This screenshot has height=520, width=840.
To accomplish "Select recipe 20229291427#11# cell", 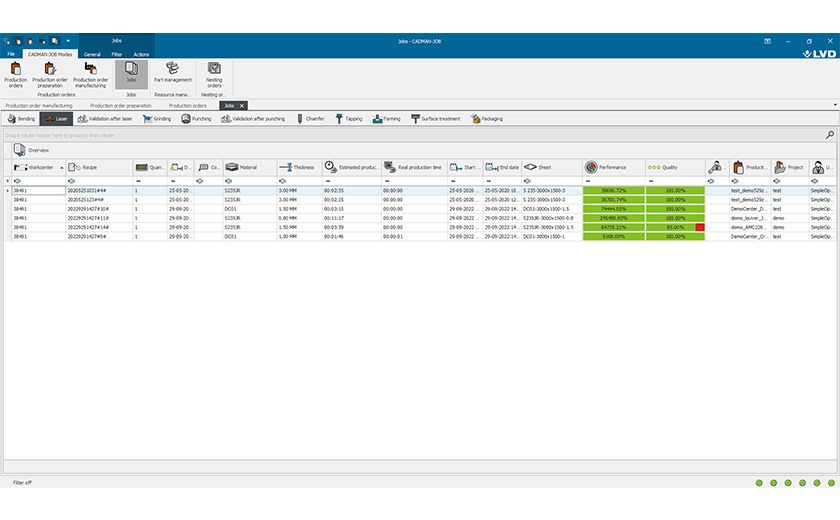I will (99, 218).
